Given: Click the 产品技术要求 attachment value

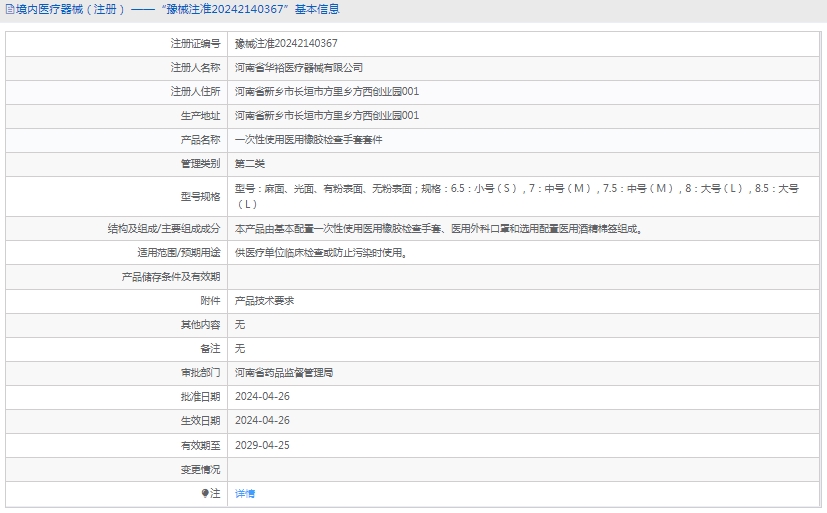Looking at the screenshot, I should point(264,300).
